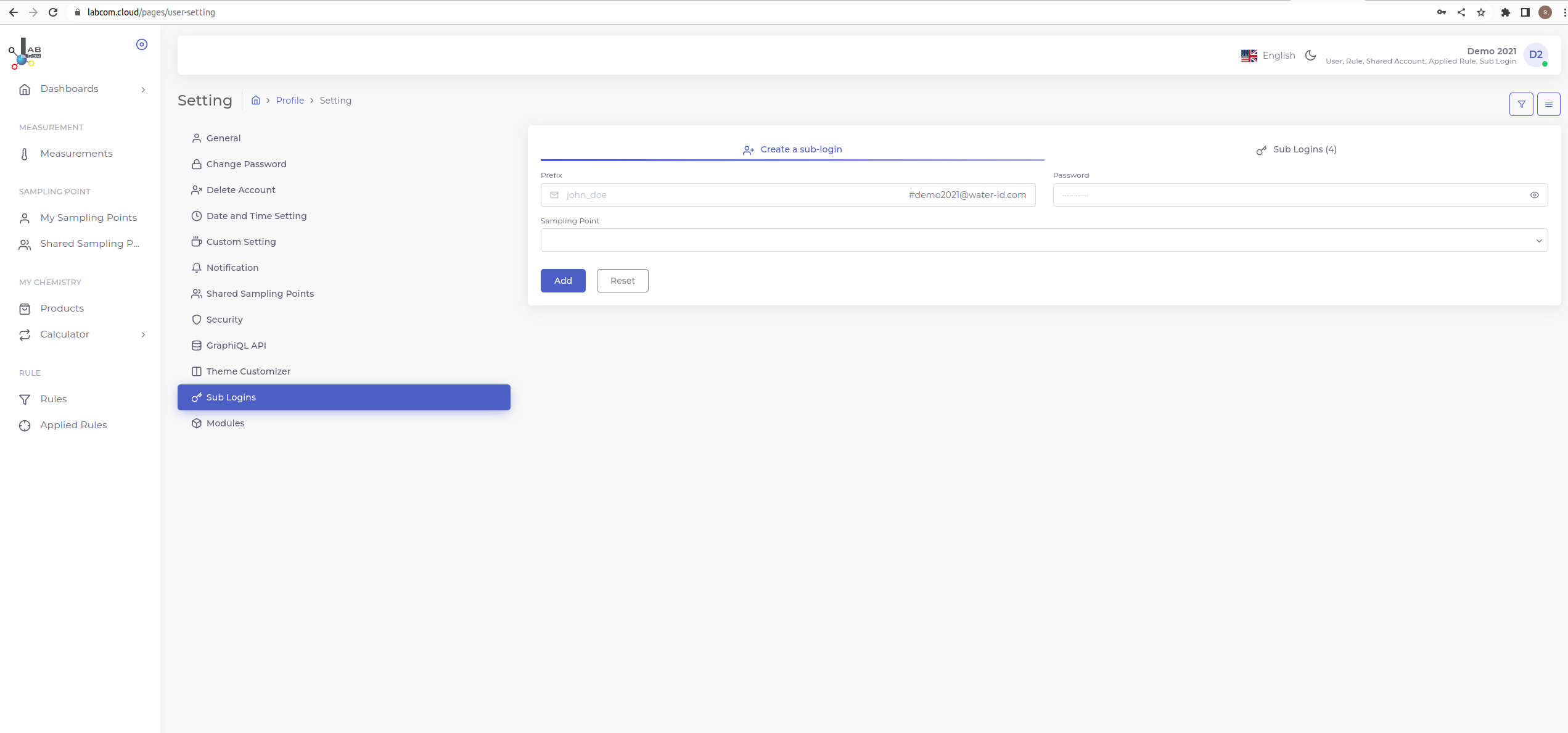Click the browser share icon
The height and width of the screenshot is (733, 1568).
pos(1461,12)
